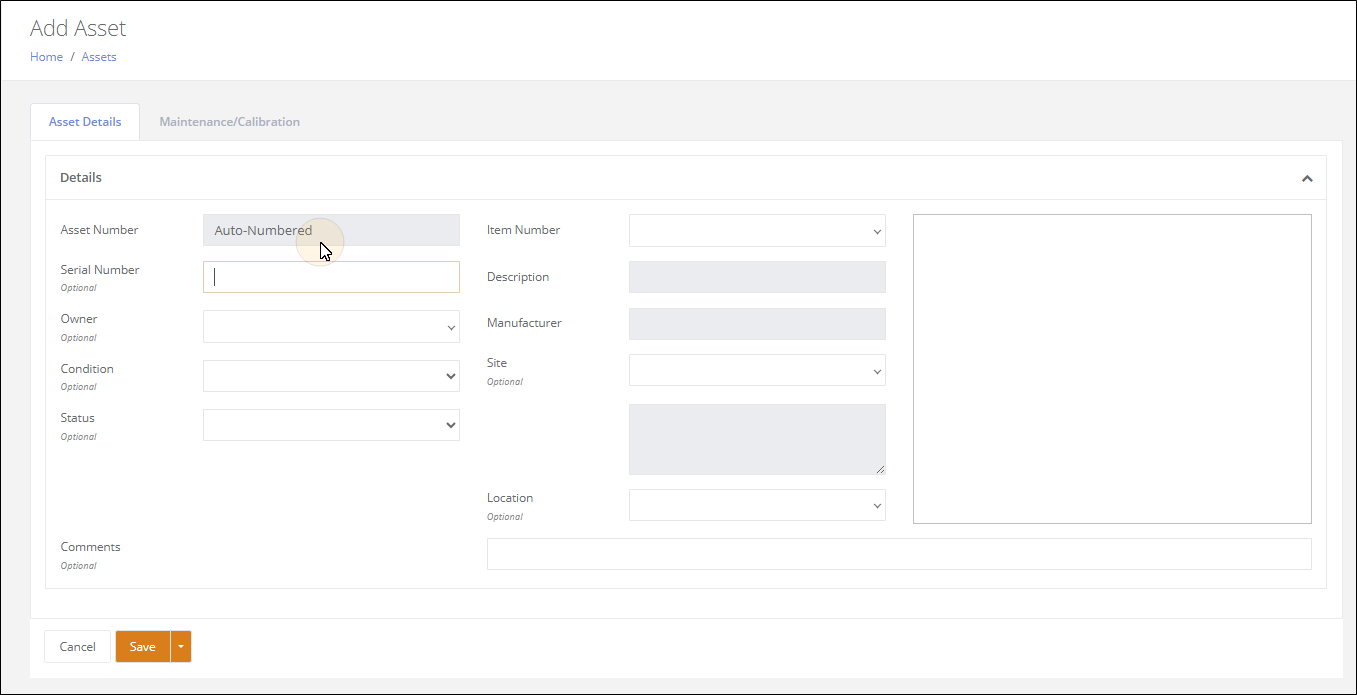Click the Comments input field

point(899,554)
